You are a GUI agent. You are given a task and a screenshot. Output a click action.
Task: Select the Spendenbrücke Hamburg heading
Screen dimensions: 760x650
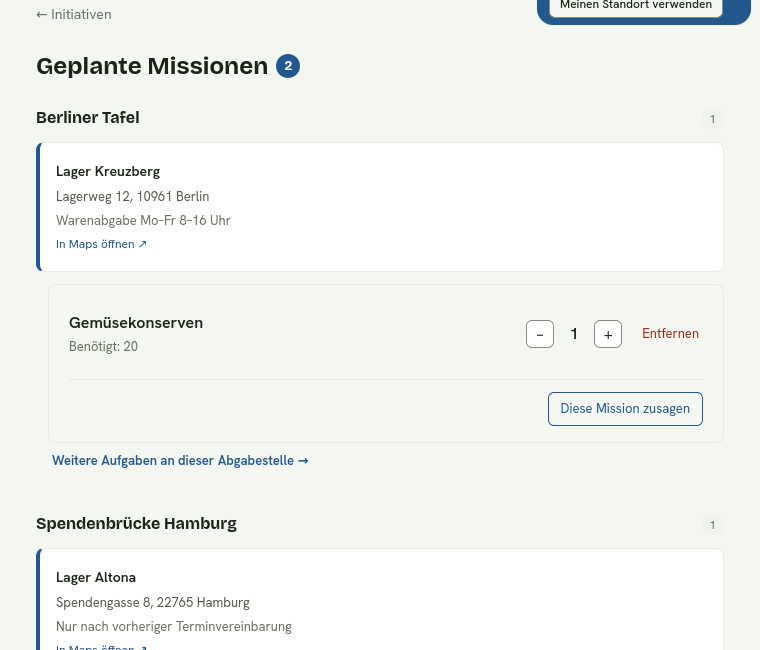(x=137, y=523)
